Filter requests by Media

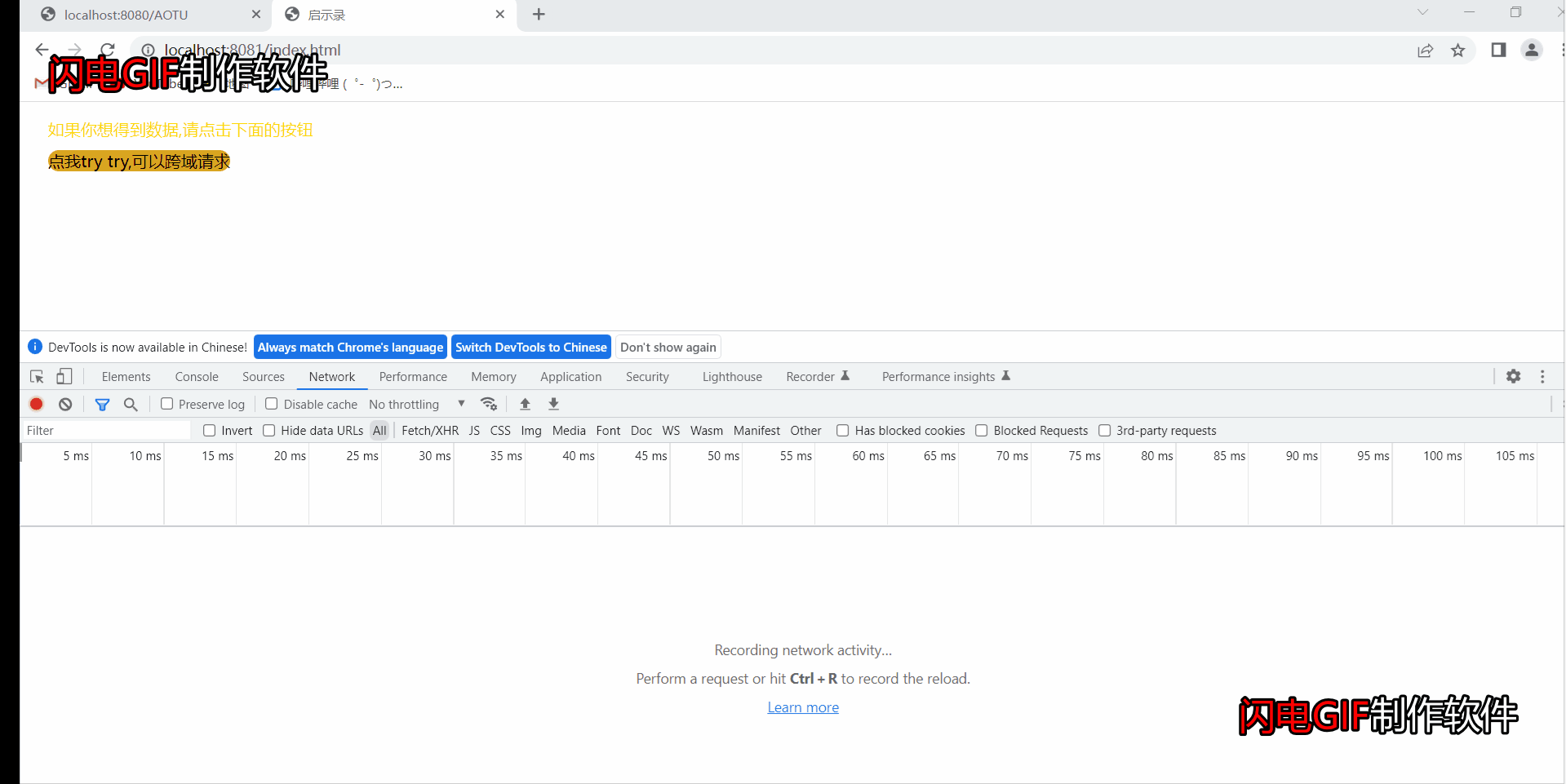point(569,430)
